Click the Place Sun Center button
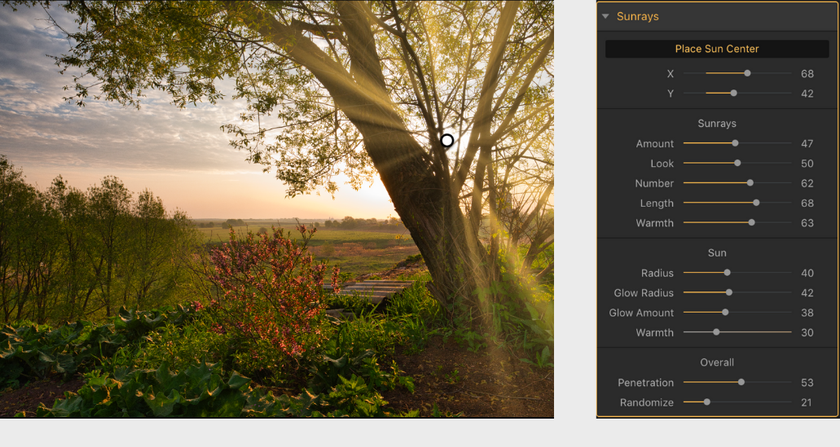The width and height of the screenshot is (840, 447). (x=717, y=49)
